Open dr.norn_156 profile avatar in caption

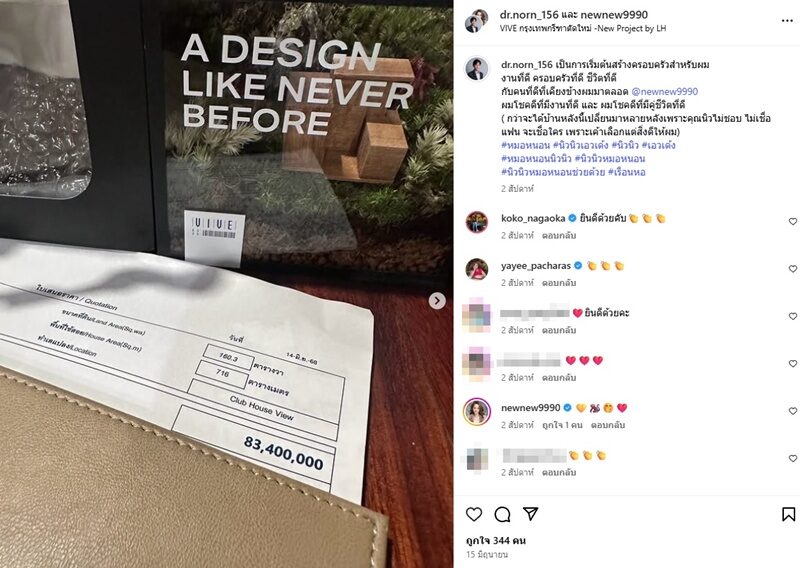coord(478,69)
